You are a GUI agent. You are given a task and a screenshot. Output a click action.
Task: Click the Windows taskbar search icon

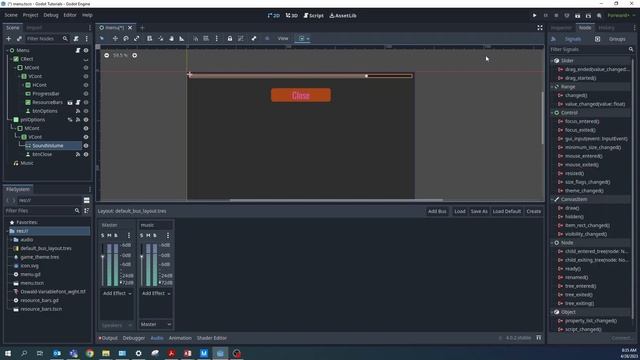24,353
